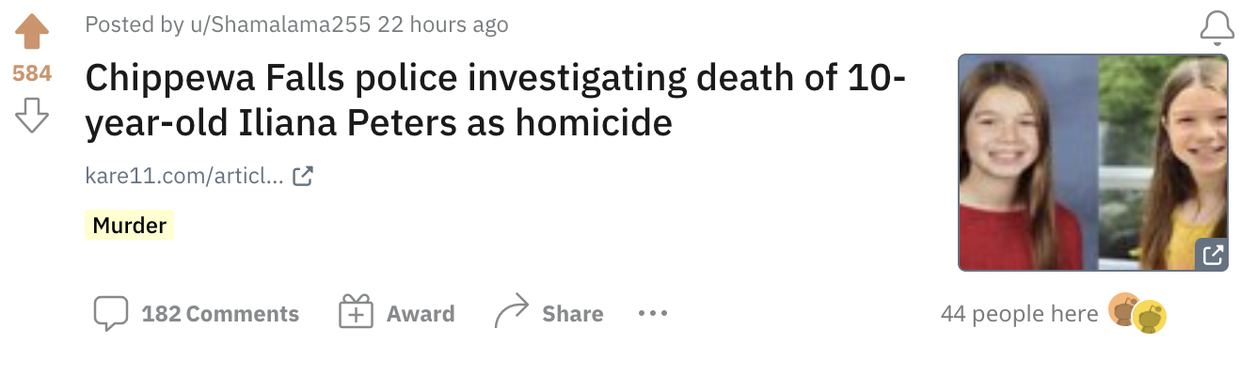Downvote the post with the down arrow

click(x=33, y=116)
